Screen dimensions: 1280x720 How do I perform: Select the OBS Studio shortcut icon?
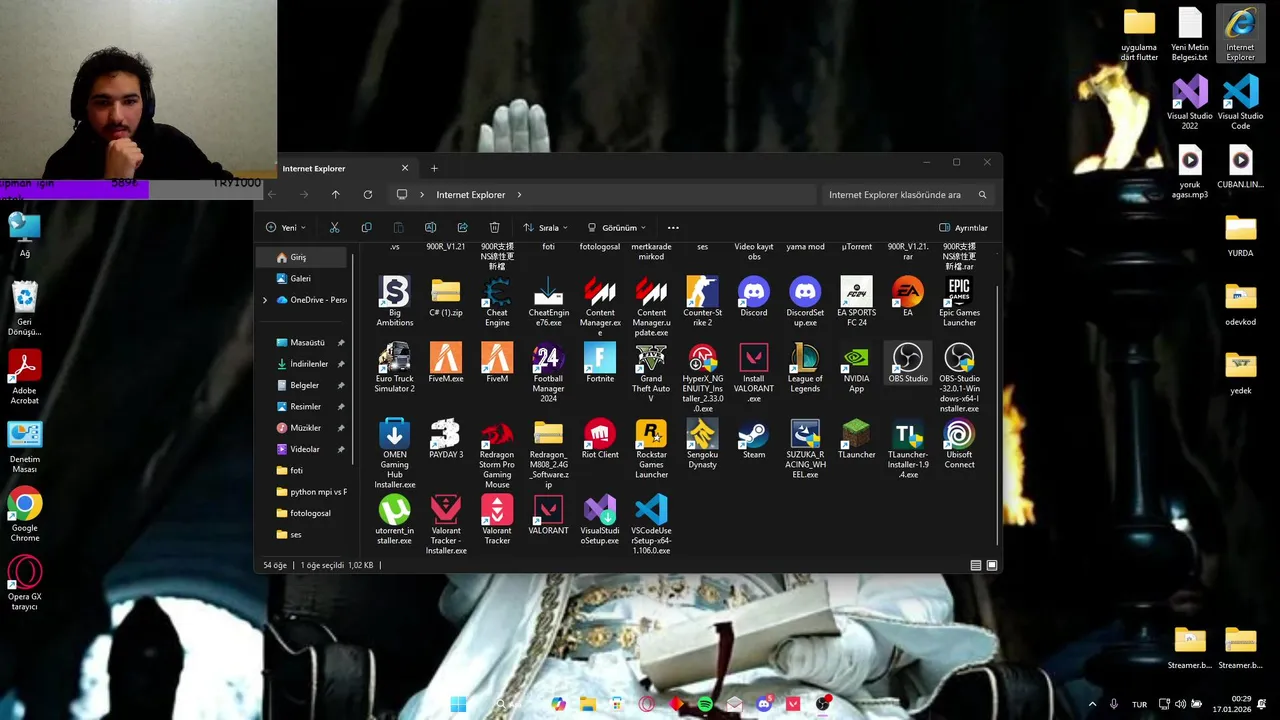pos(907,358)
